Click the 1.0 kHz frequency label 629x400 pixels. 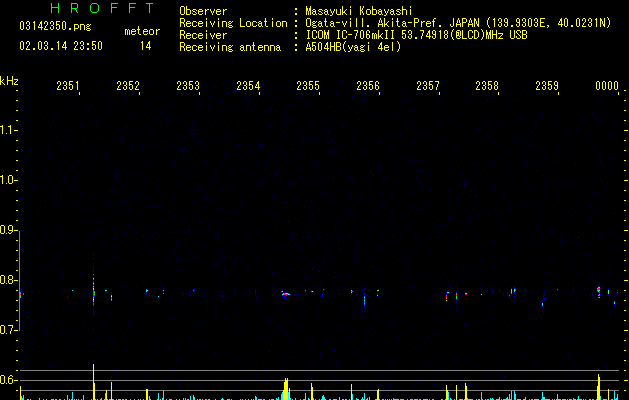click(8, 180)
